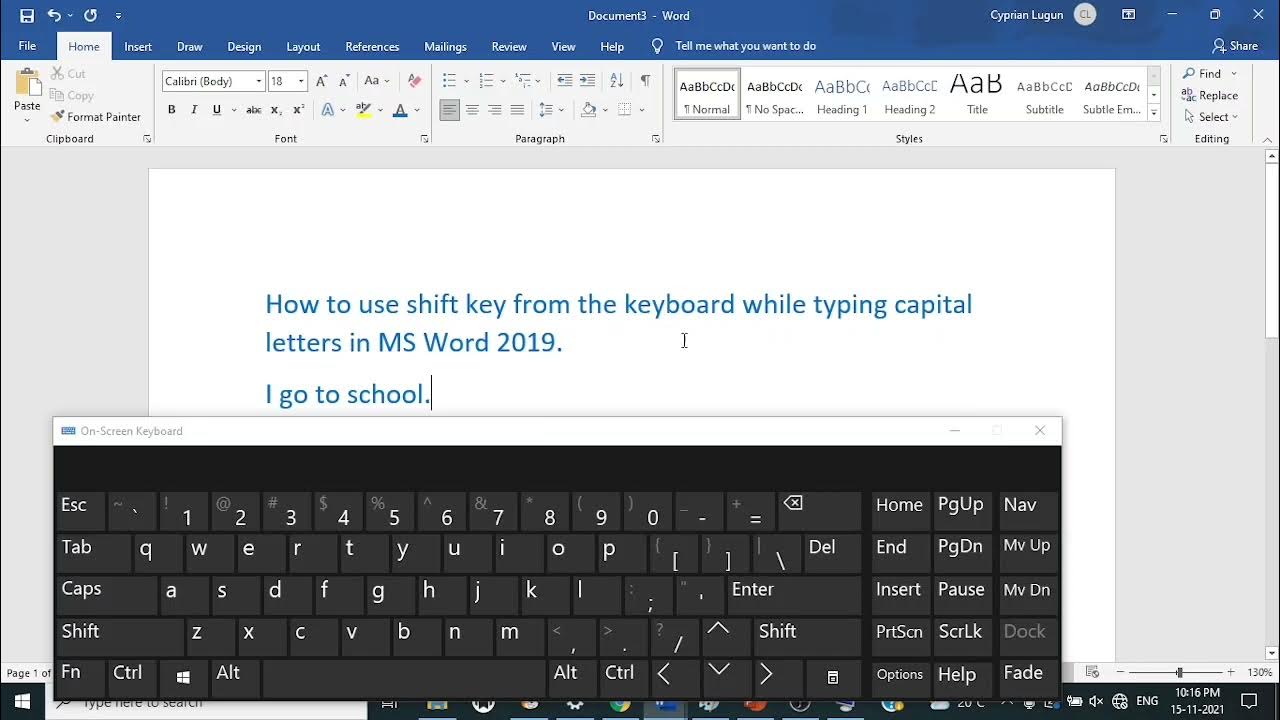Increase paragraph indent
The image size is (1280, 720).
pos(587,81)
